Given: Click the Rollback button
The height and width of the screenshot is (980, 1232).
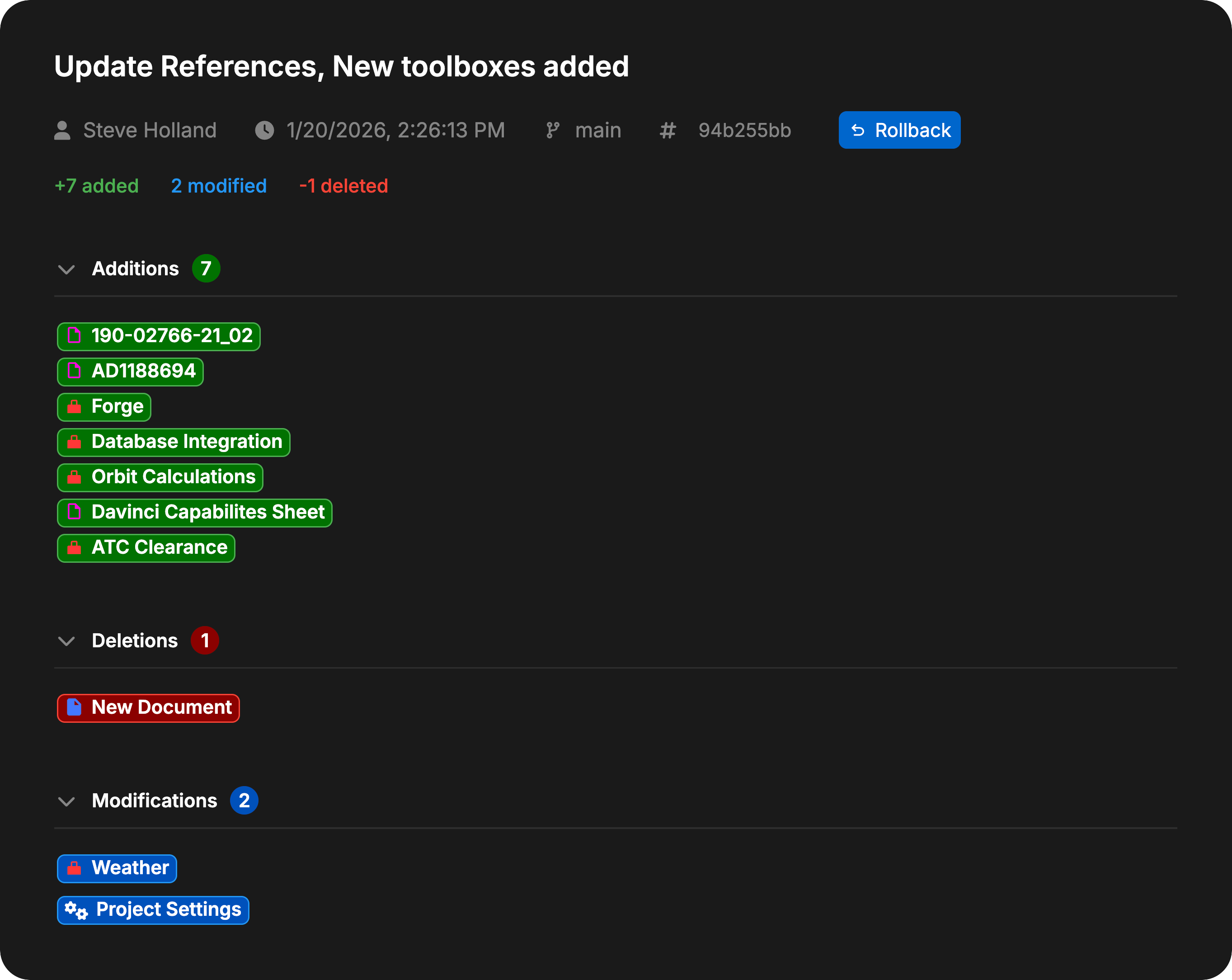Looking at the screenshot, I should [x=899, y=130].
